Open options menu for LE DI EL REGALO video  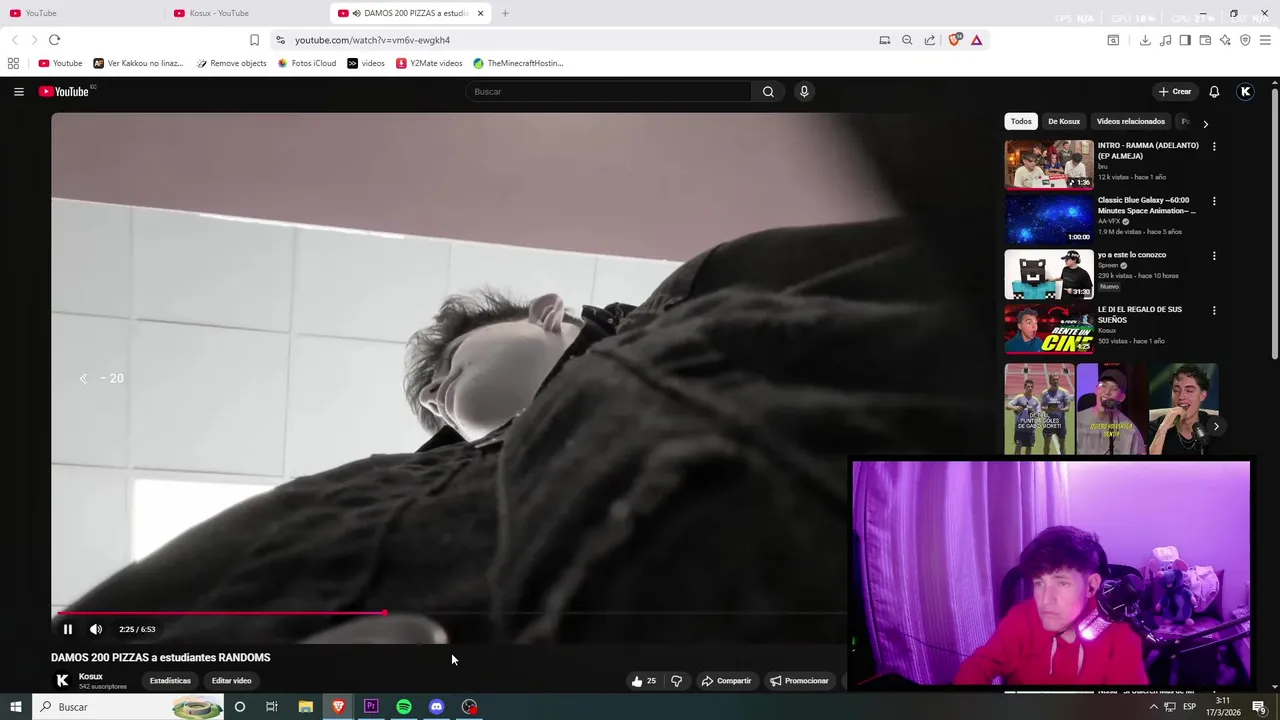[1214, 311]
